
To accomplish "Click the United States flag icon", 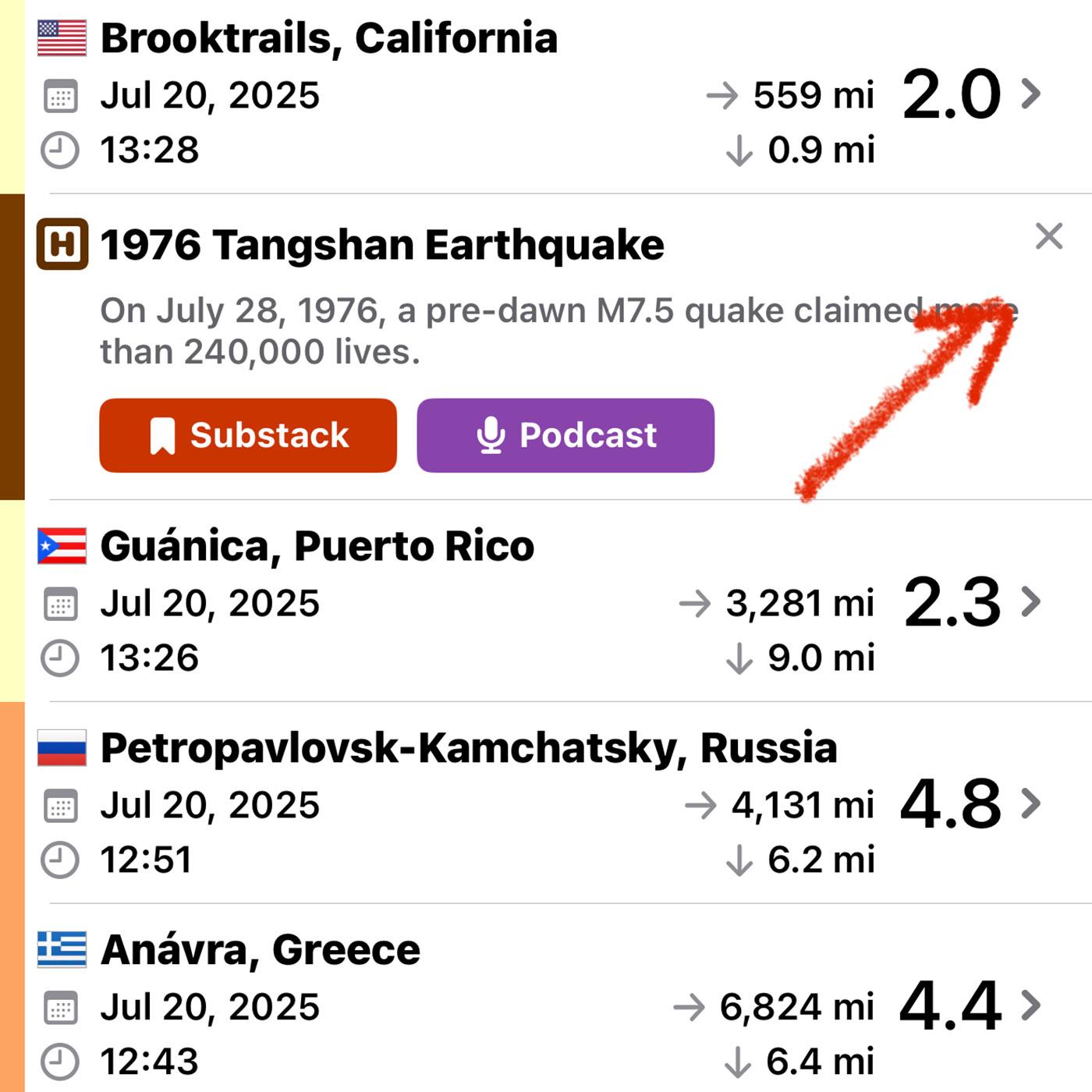I will [x=62, y=38].
